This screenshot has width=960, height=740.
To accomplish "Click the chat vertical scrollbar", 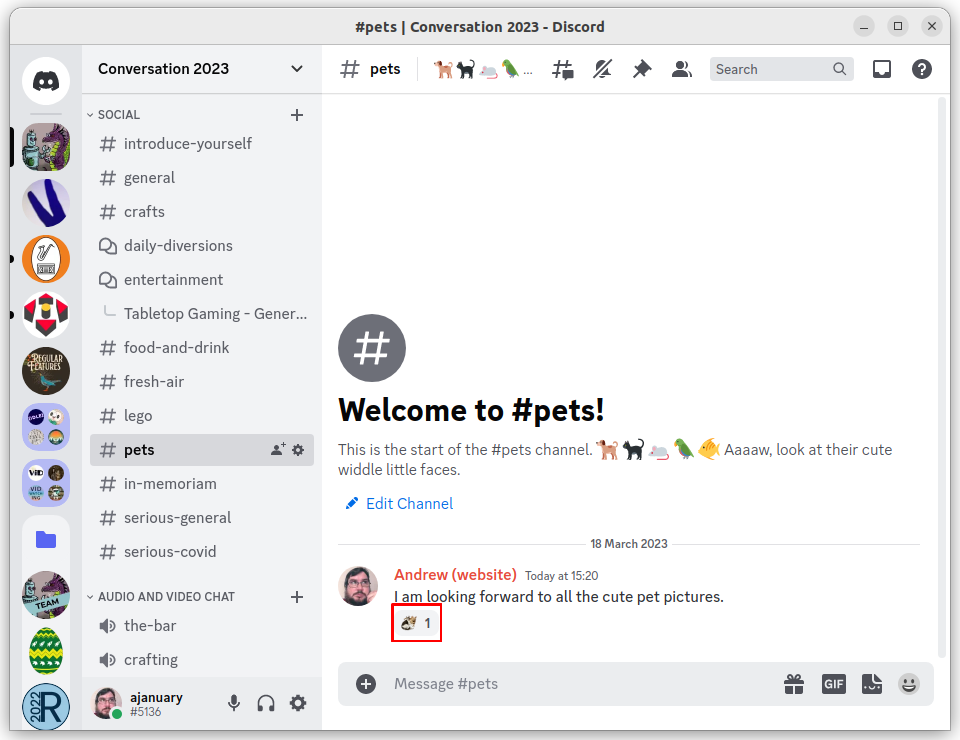I will [942, 376].
